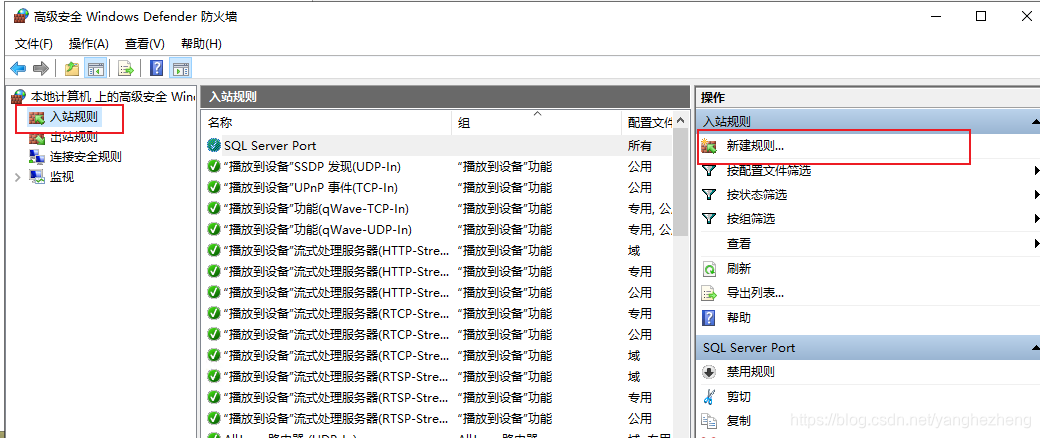
Task: Click the group cell in the SSDP row
Action: (x=505, y=167)
